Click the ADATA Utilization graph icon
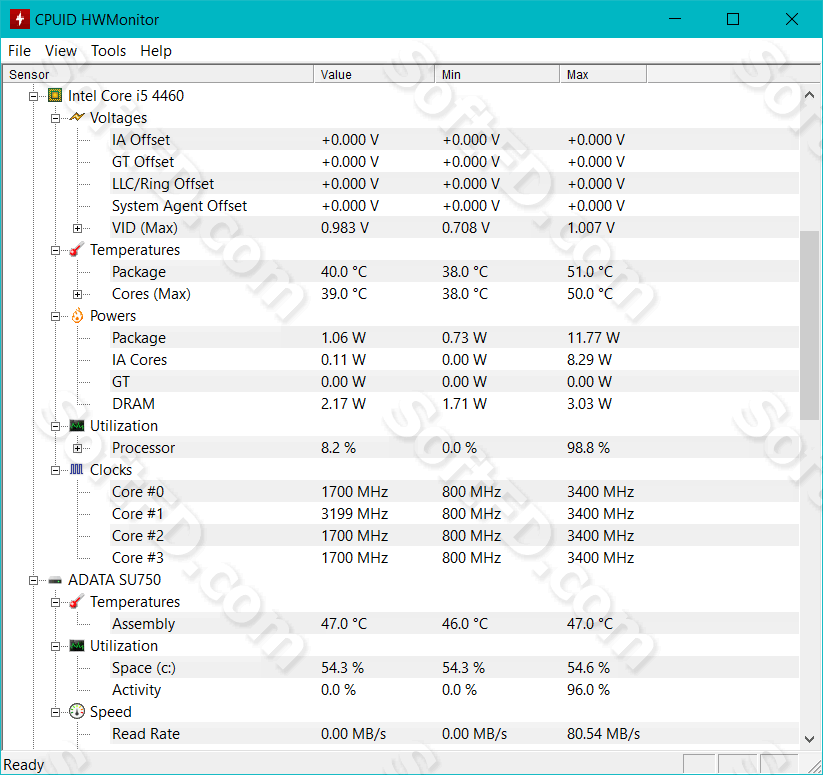The width and height of the screenshot is (823, 775). point(77,645)
